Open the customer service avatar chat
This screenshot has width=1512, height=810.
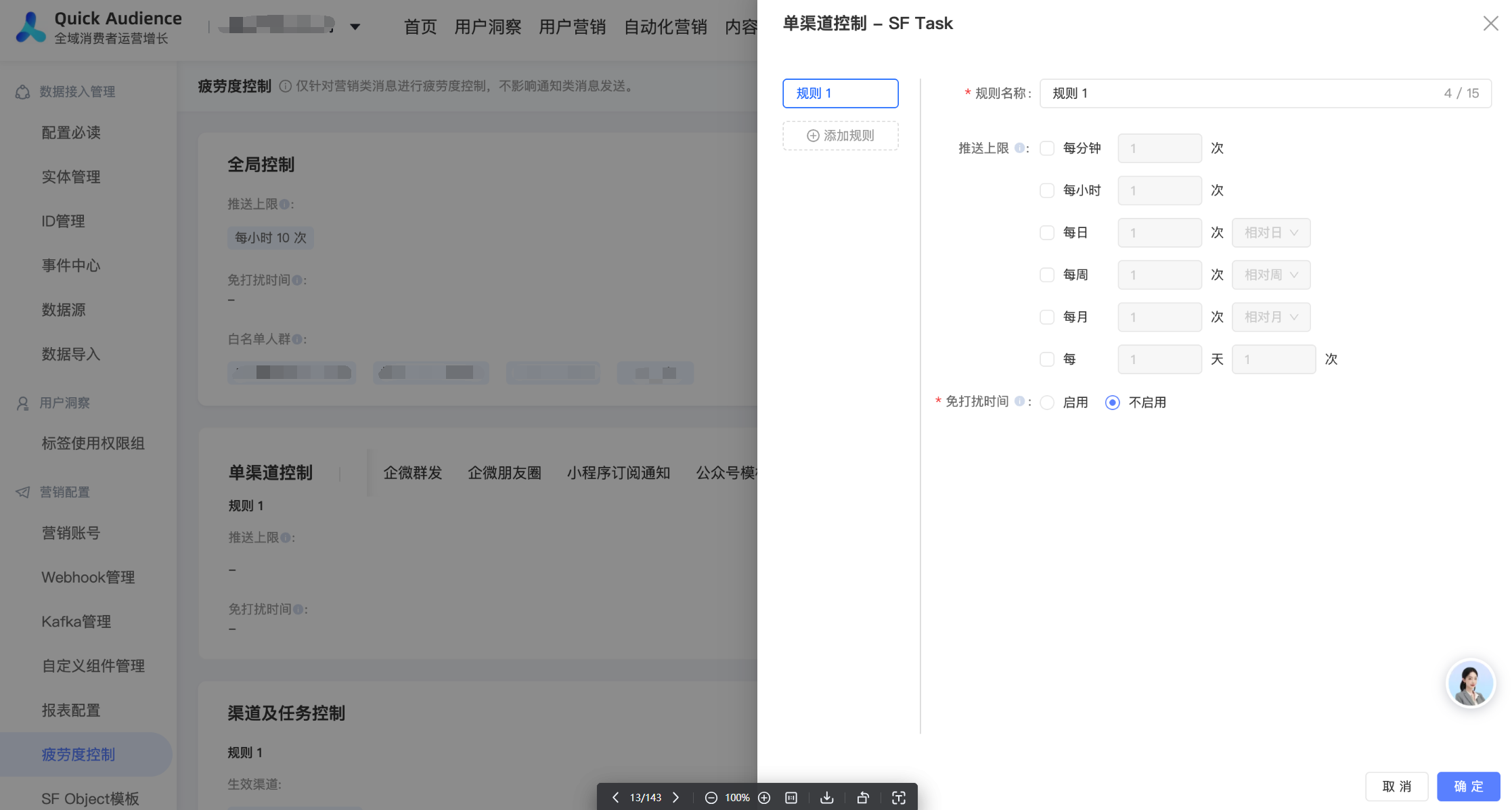[x=1470, y=683]
